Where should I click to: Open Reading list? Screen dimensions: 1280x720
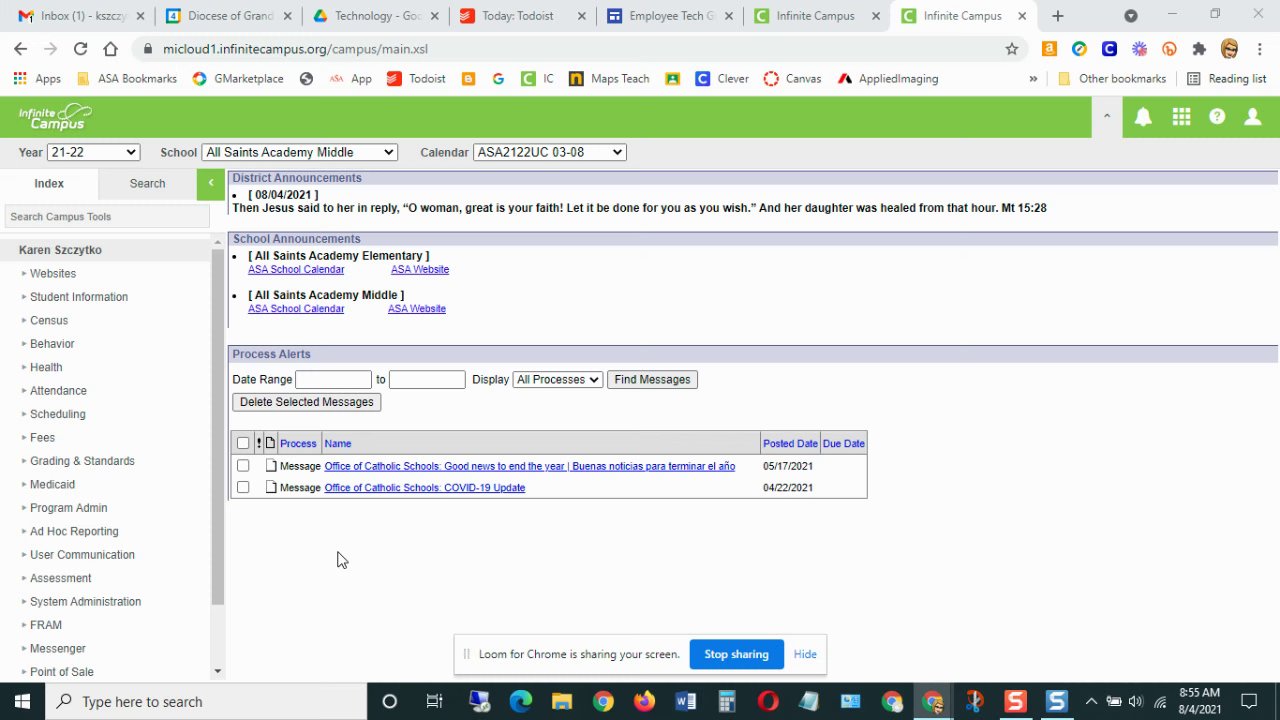(x=1227, y=79)
